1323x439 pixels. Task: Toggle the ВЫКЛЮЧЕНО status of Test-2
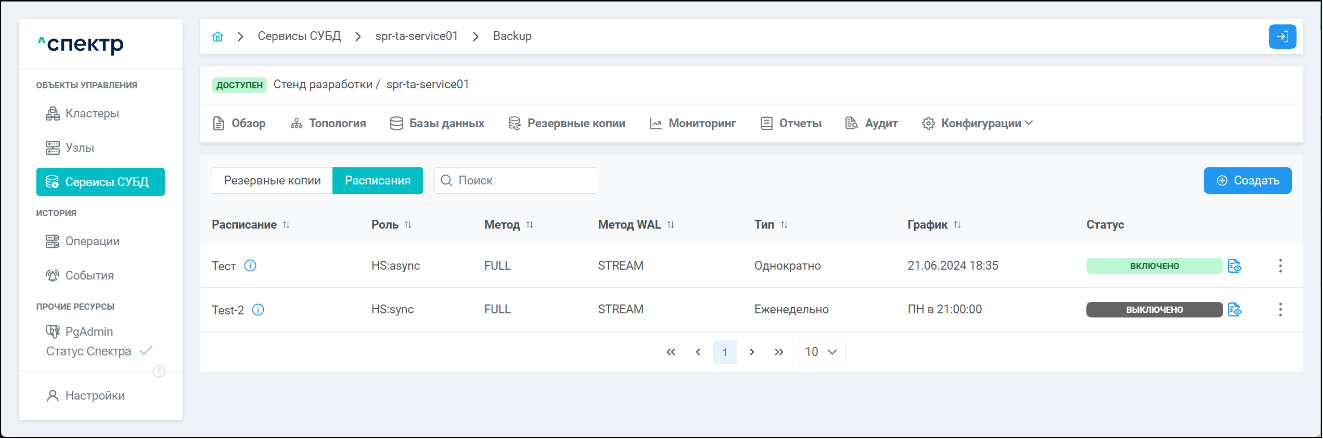pyautogui.click(x=1154, y=310)
